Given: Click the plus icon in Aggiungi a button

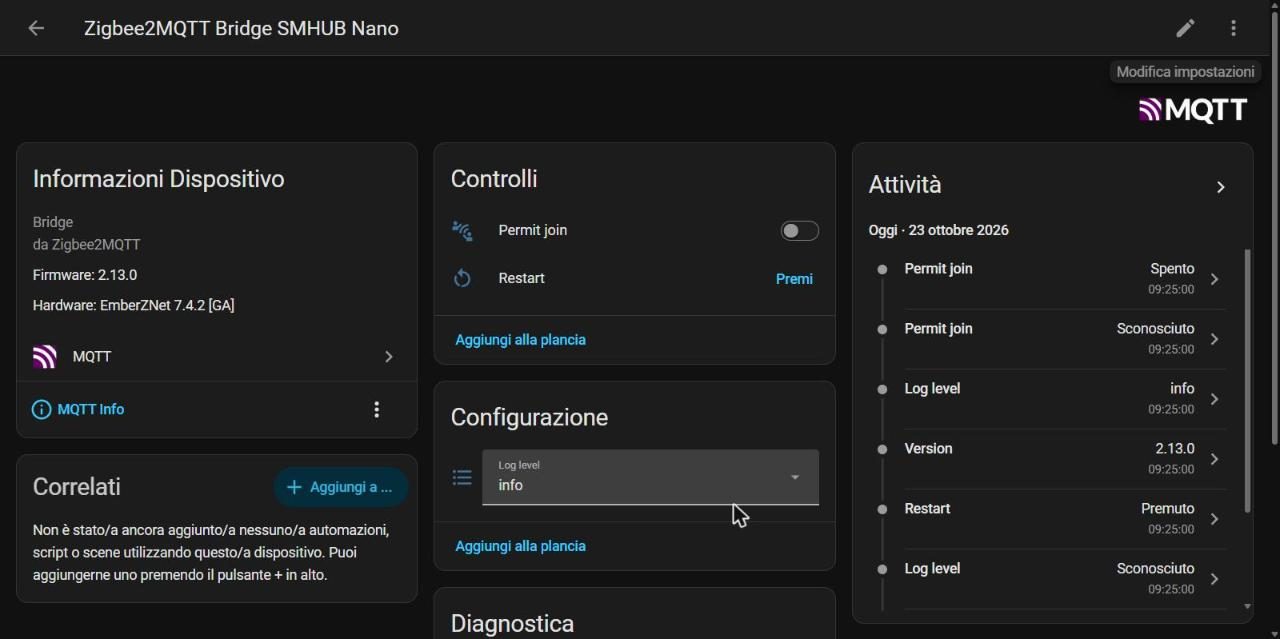Looking at the screenshot, I should [294, 487].
